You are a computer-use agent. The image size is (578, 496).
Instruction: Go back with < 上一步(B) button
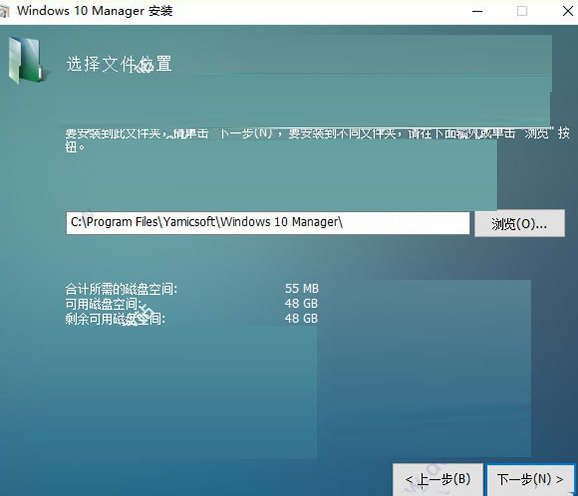click(438, 479)
